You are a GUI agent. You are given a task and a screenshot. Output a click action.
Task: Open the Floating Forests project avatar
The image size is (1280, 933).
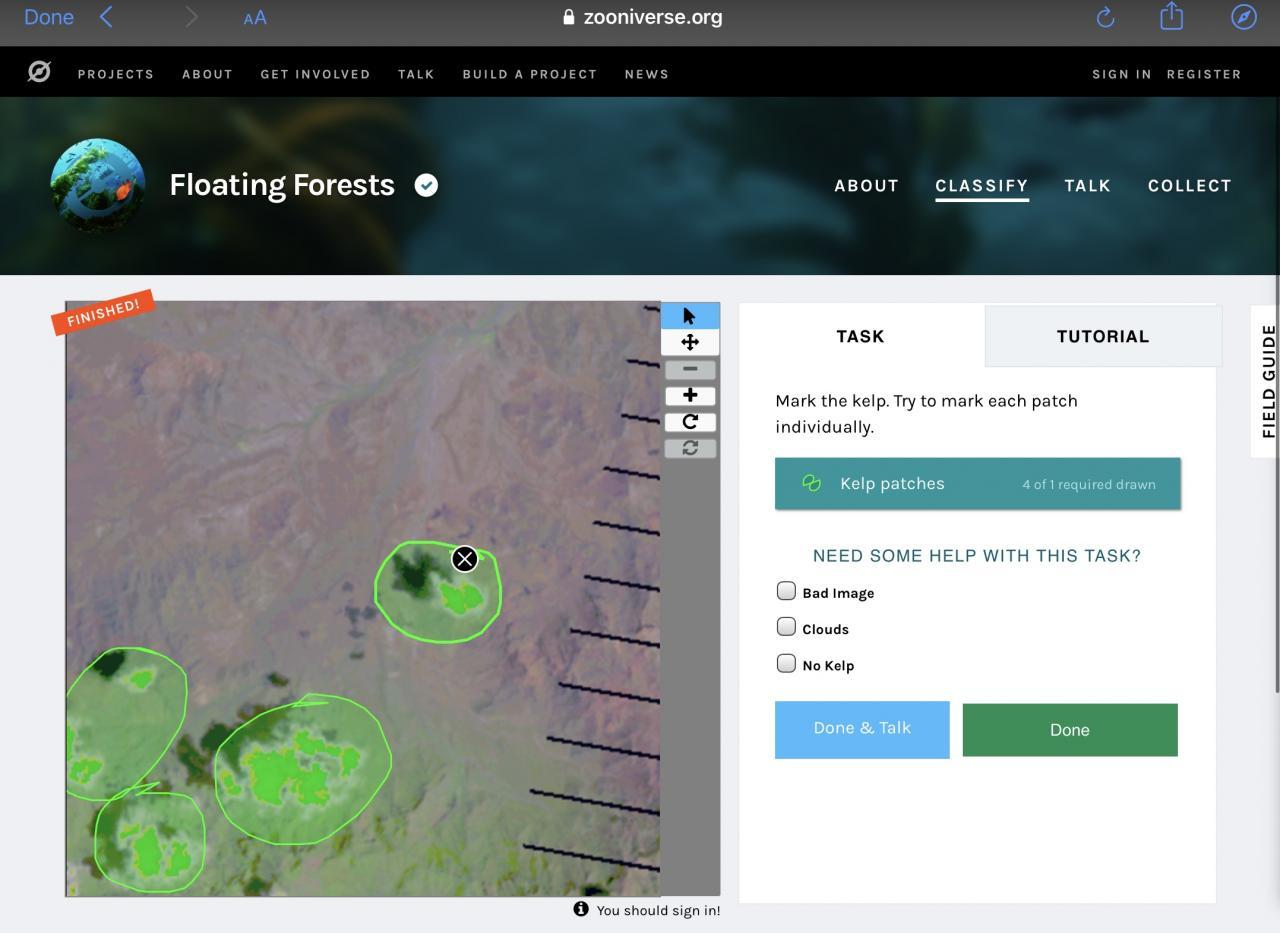pos(98,186)
